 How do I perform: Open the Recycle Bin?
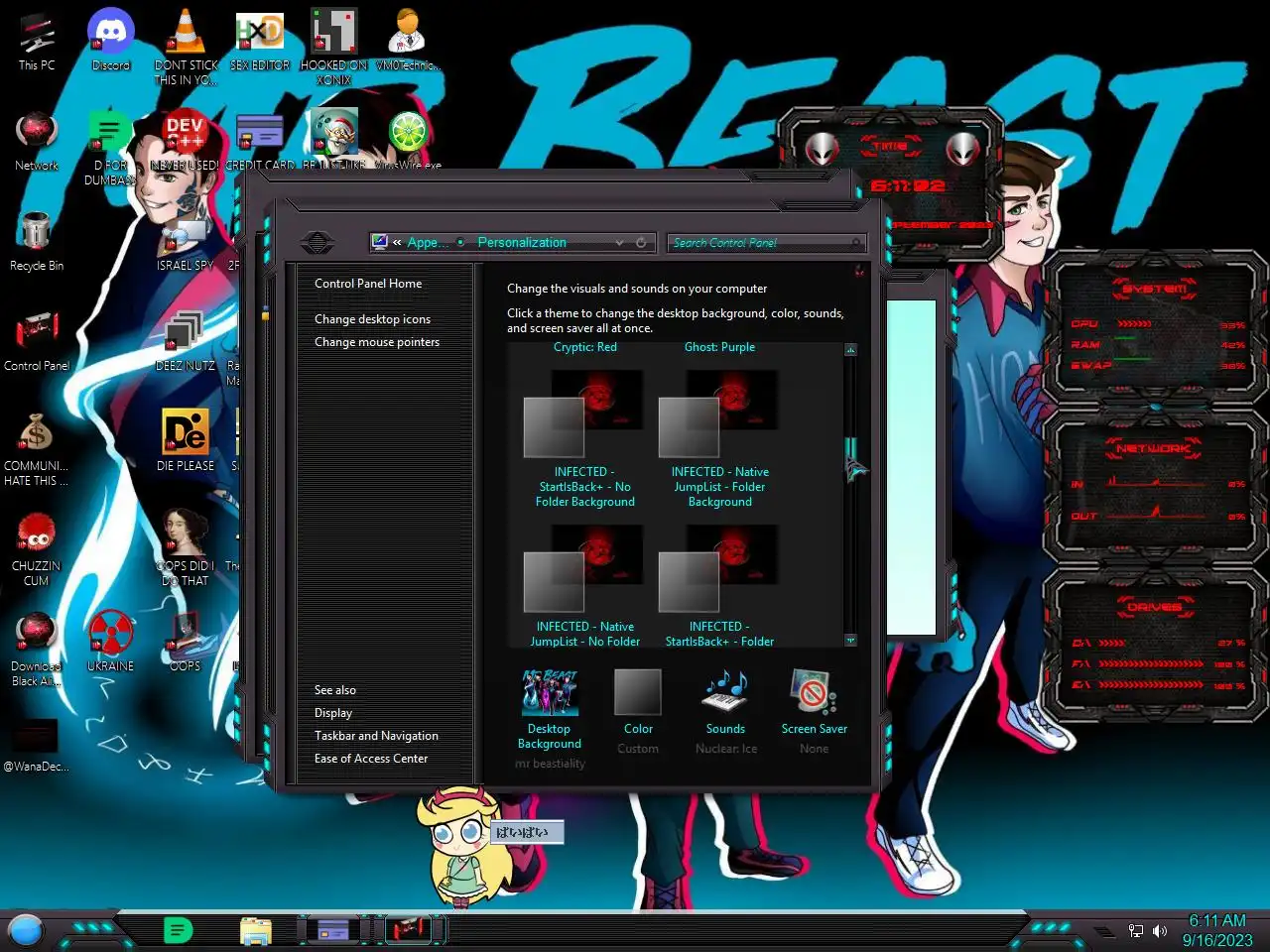[x=37, y=242]
